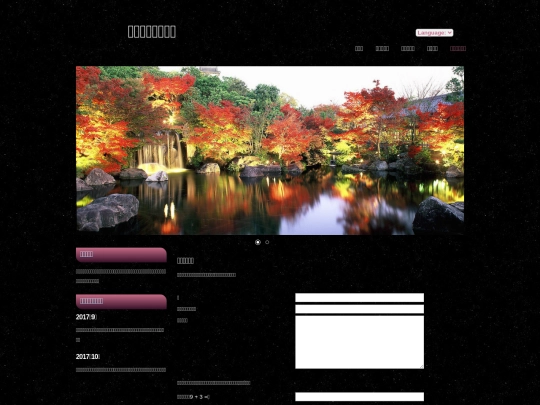This screenshot has height=405, width=540.
Task: Open the fourth navigation menu item from left
Action: click(432, 49)
